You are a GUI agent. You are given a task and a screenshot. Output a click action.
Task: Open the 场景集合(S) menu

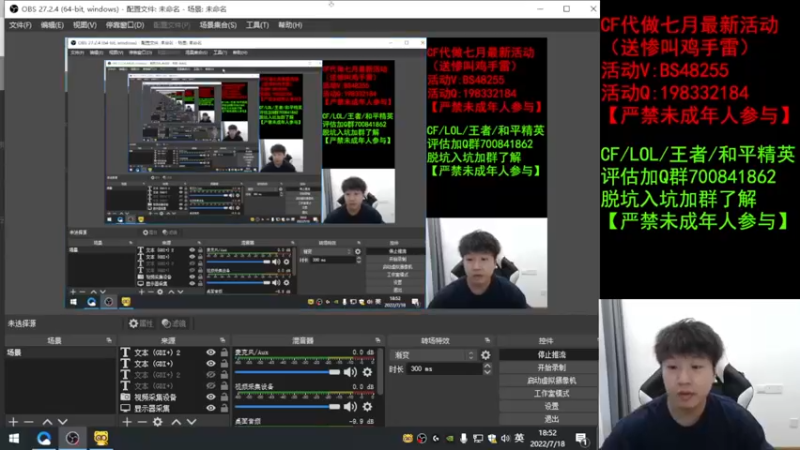point(218,25)
